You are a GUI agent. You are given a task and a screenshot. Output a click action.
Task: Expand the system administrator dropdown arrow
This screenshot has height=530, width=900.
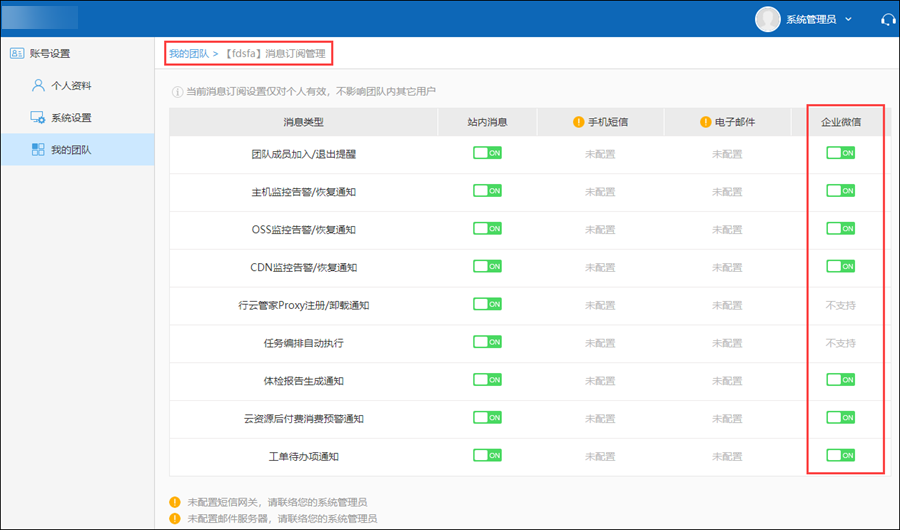click(x=849, y=19)
